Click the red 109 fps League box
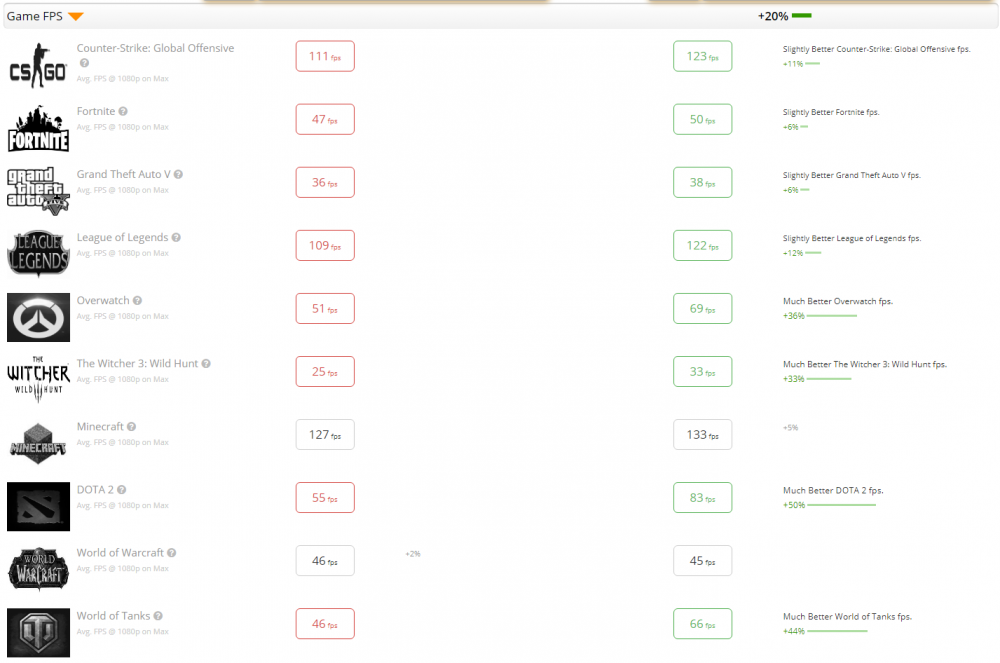 coord(325,245)
